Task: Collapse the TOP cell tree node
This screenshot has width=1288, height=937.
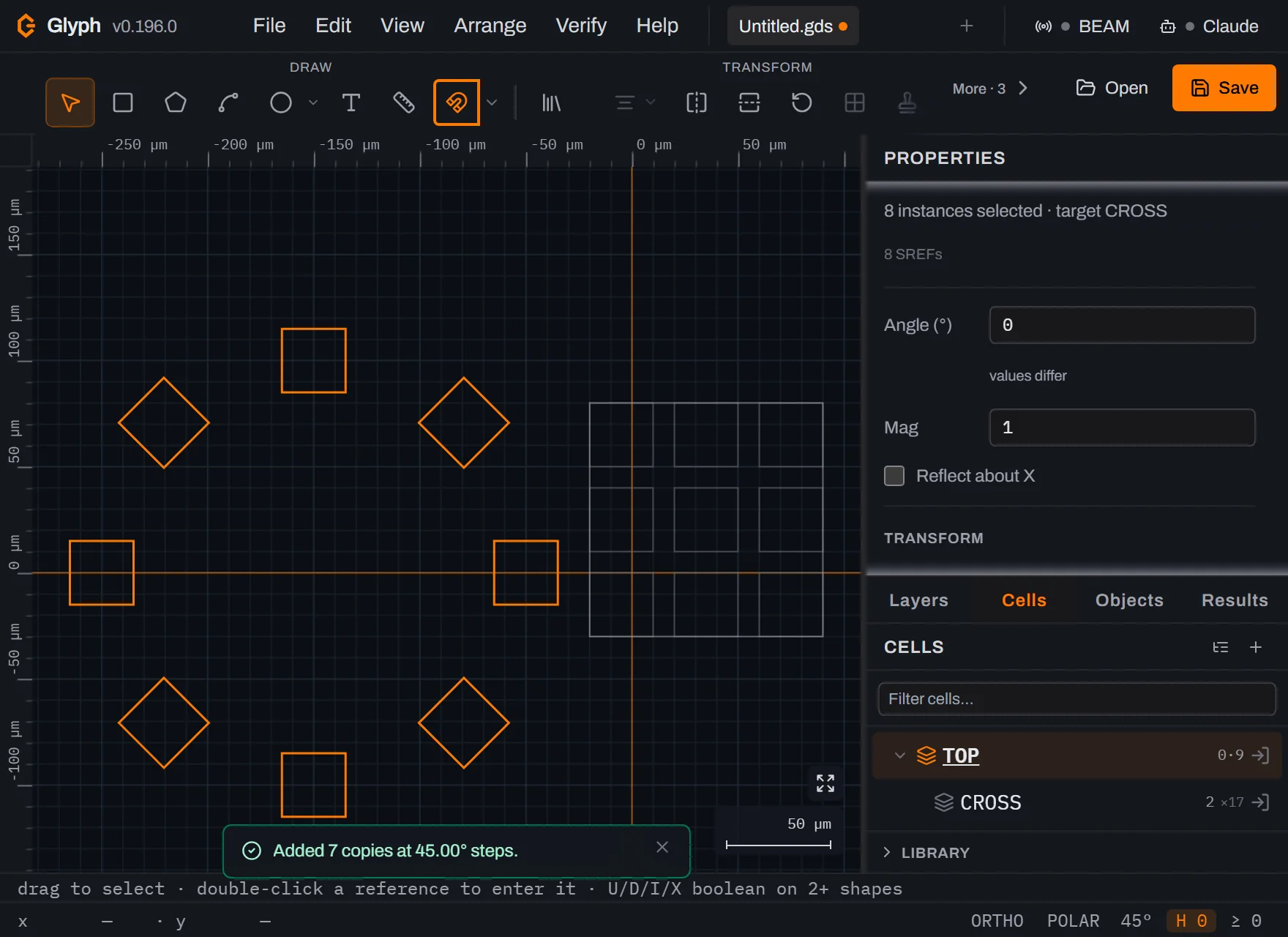Action: (x=900, y=755)
